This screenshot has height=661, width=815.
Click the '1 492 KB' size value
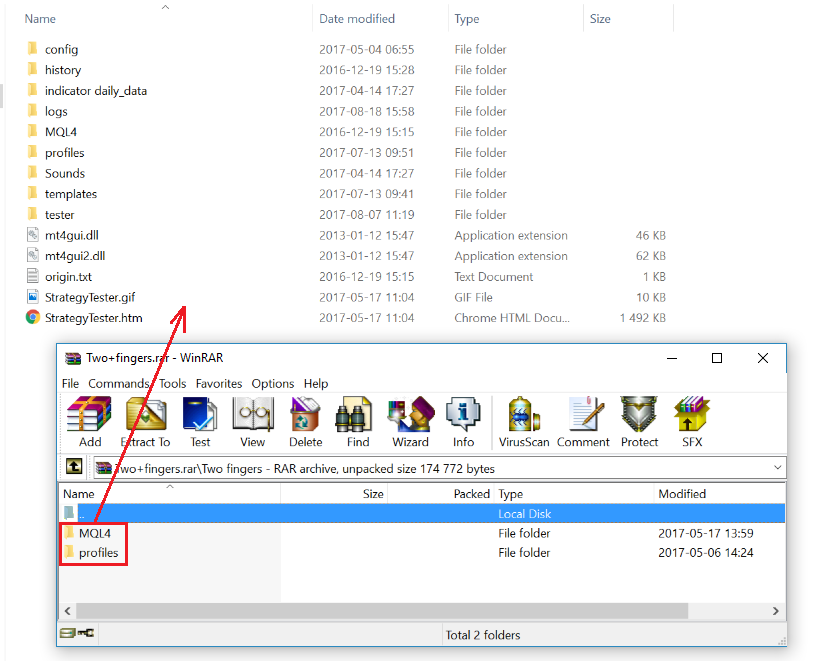(x=642, y=318)
